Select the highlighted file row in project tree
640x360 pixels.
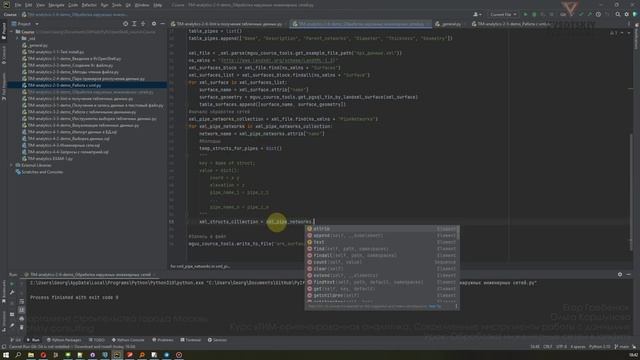click(87, 85)
